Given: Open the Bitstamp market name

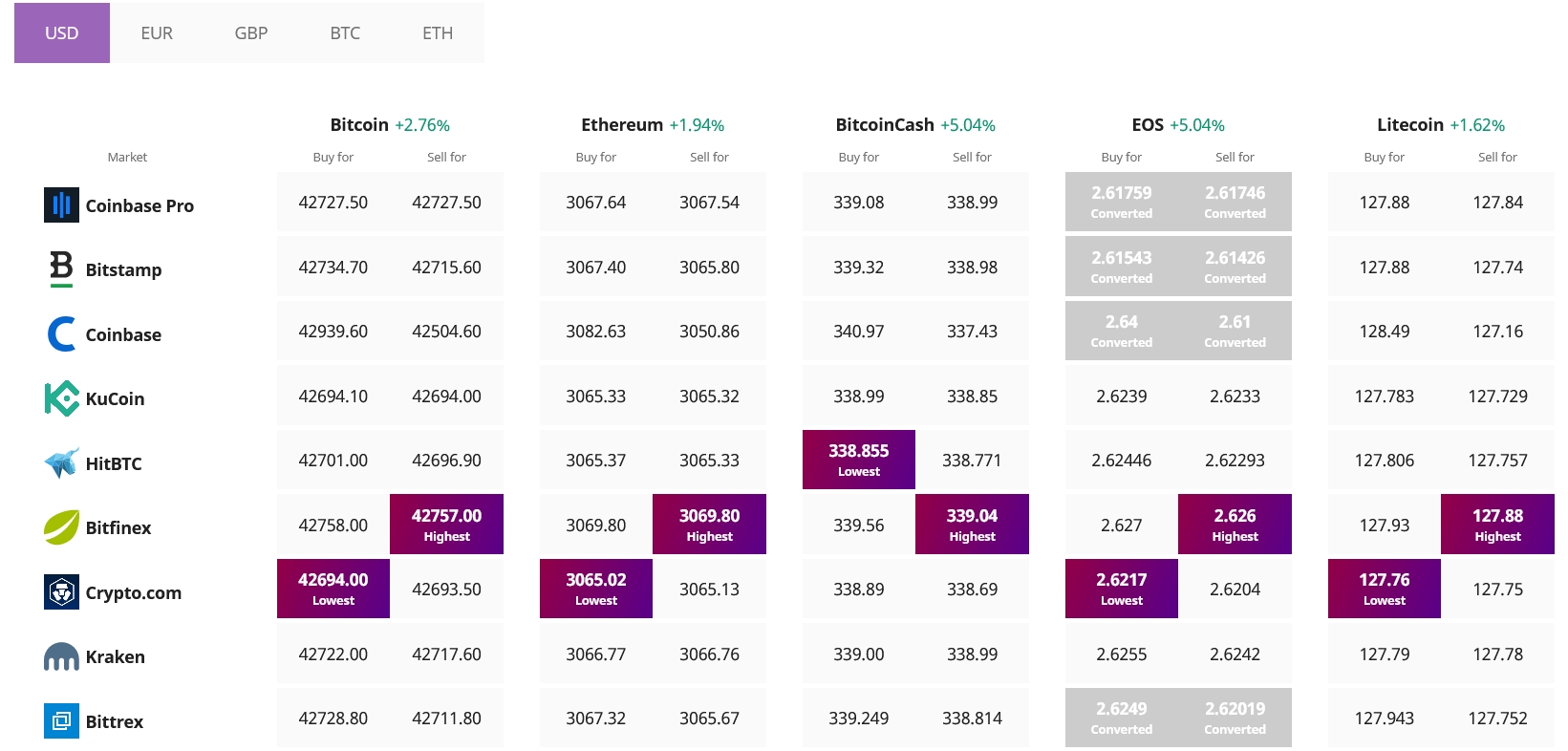Looking at the screenshot, I should (123, 269).
